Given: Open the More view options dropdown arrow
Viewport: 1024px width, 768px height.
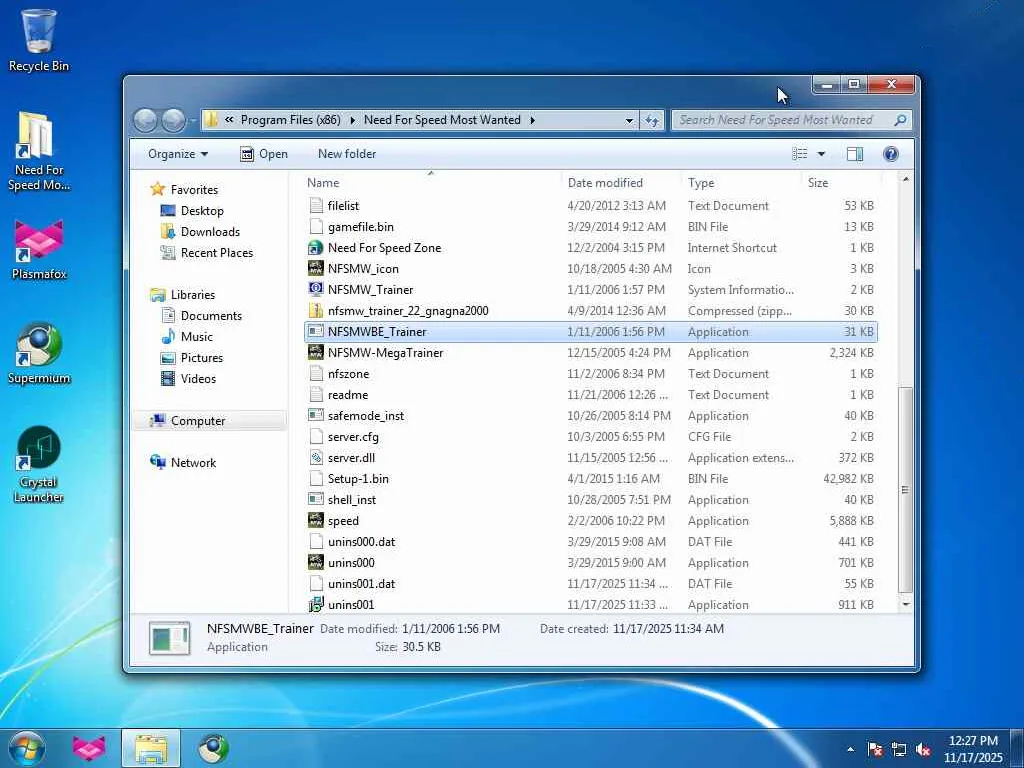Looking at the screenshot, I should (x=821, y=153).
